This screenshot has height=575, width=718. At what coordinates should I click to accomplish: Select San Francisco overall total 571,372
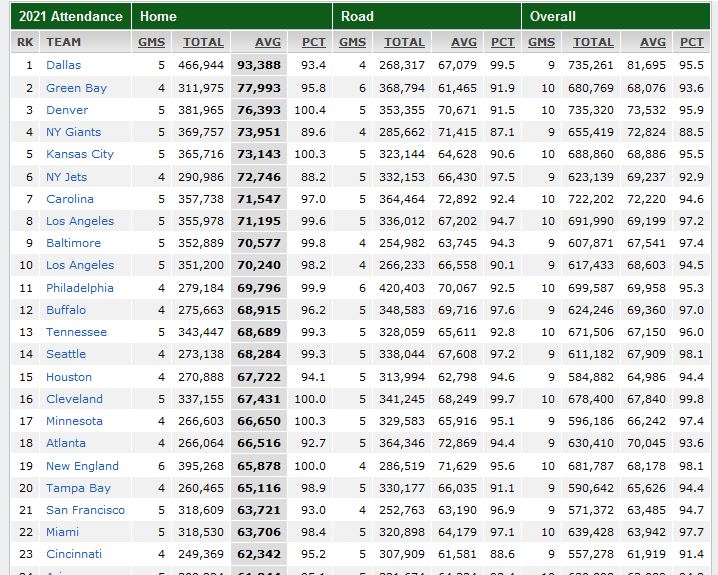point(591,510)
